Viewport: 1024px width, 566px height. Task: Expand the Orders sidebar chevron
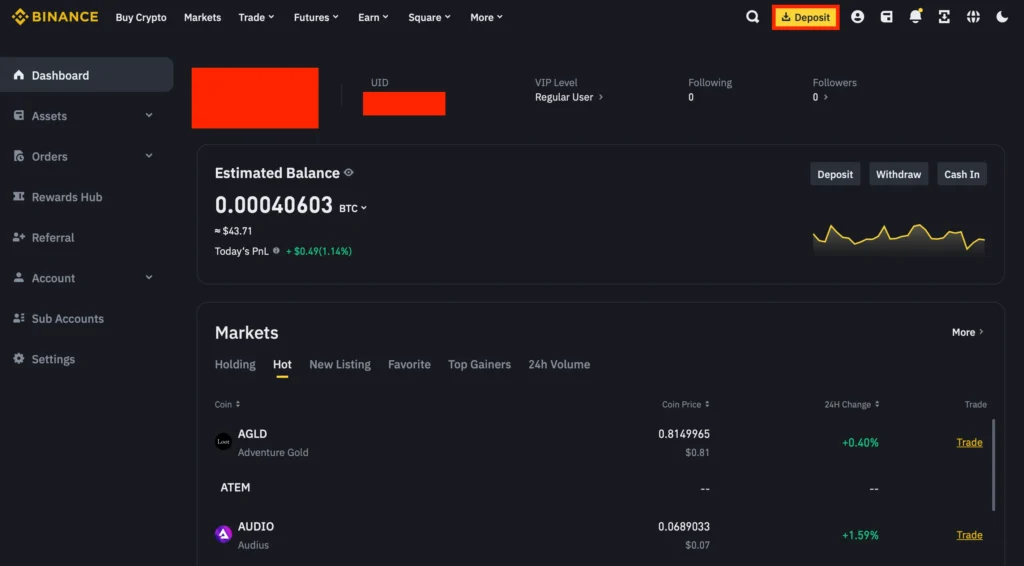tap(149, 155)
